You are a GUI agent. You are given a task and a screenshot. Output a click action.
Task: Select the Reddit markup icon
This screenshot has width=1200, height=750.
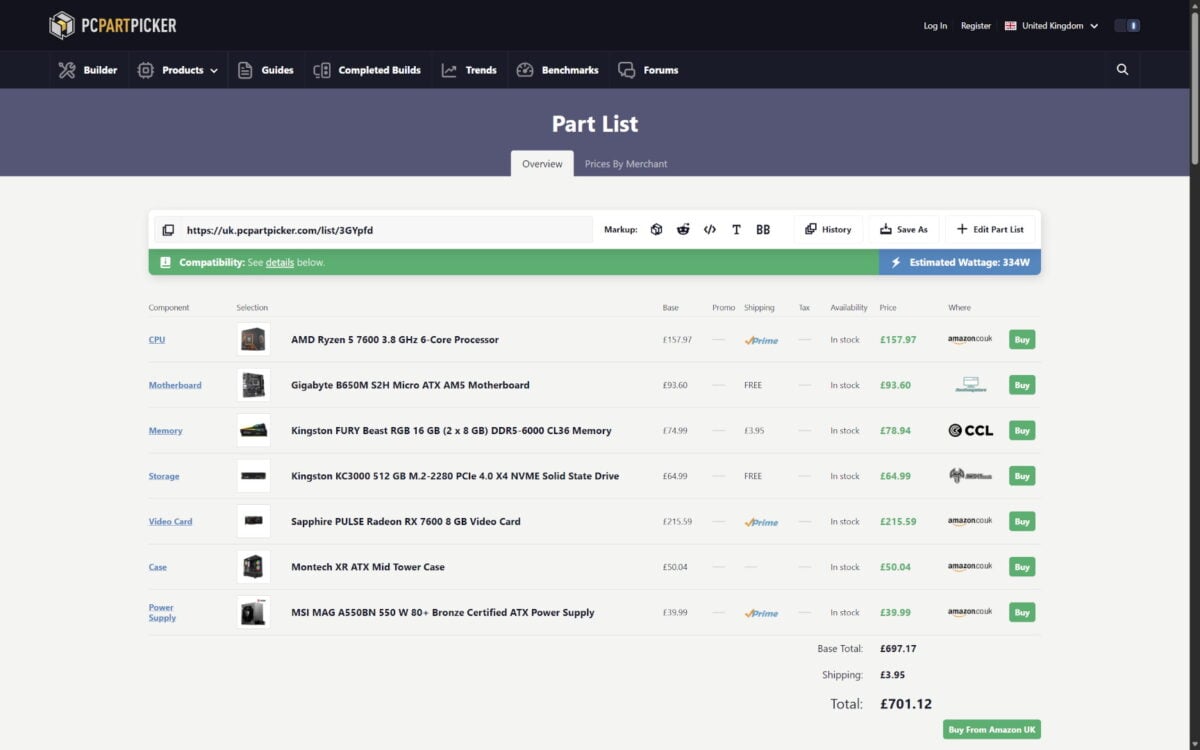(683, 229)
